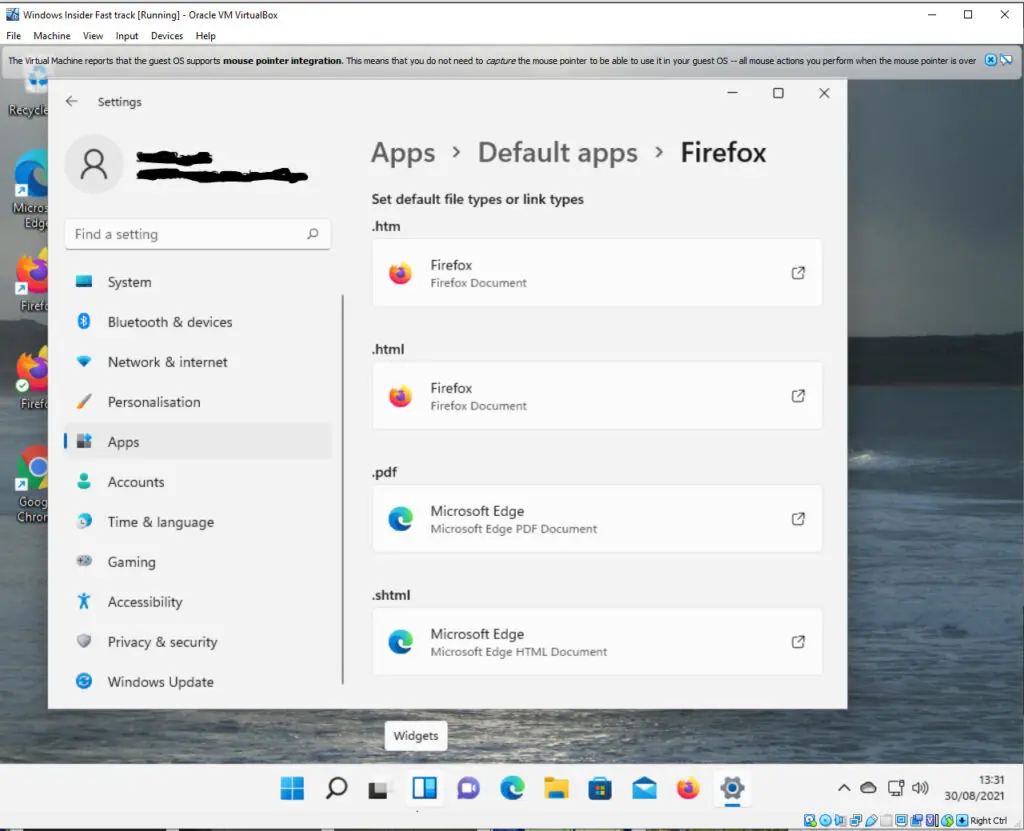Open Task View from the taskbar
Image resolution: width=1024 pixels, height=831 pixels.
click(x=379, y=789)
